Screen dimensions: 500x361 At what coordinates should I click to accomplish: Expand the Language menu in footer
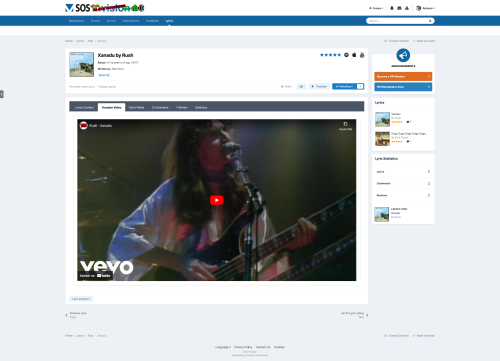pyautogui.click(x=223, y=347)
